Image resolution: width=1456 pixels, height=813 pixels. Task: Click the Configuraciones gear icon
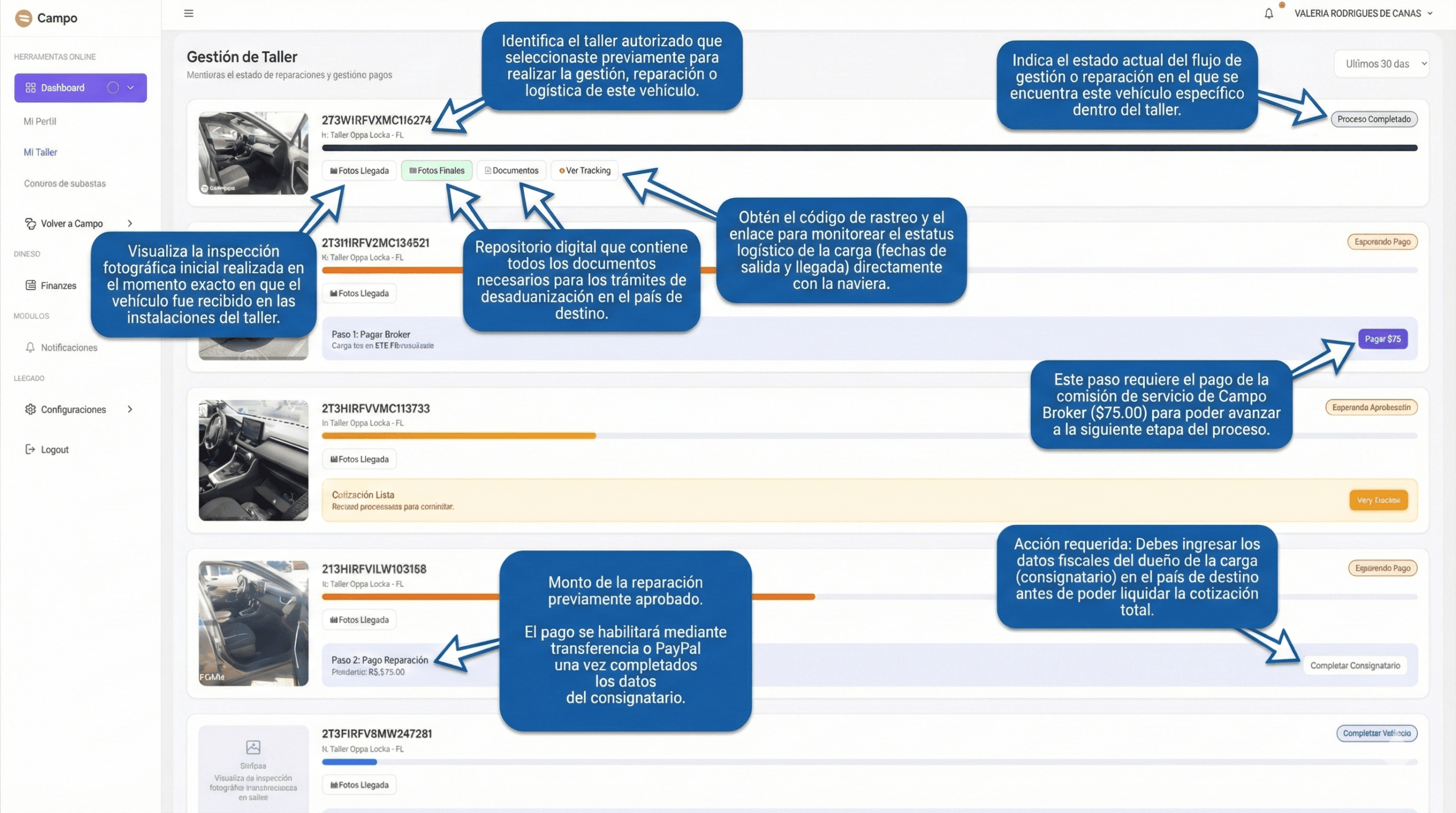pyautogui.click(x=31, y=409)
